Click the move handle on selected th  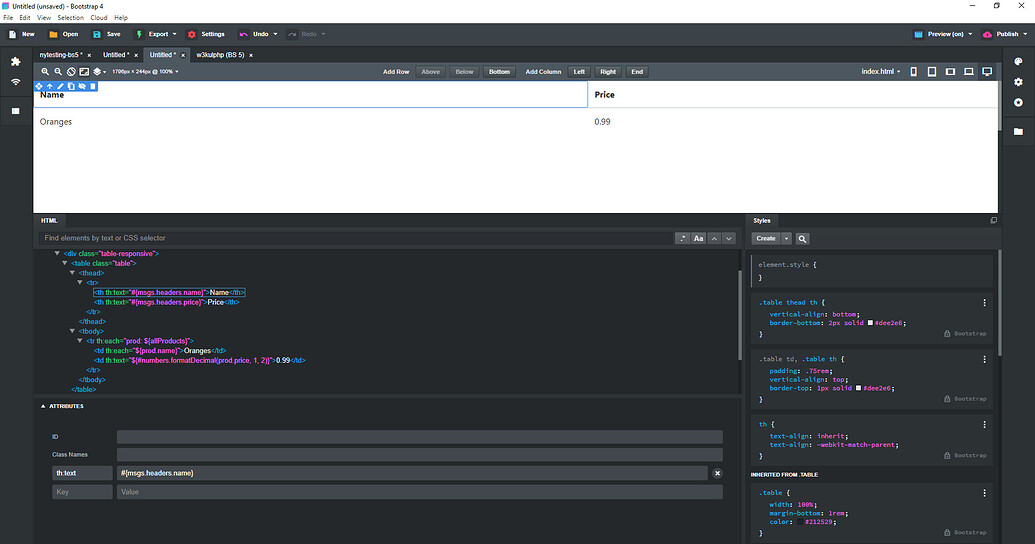(x=39, y=86)
